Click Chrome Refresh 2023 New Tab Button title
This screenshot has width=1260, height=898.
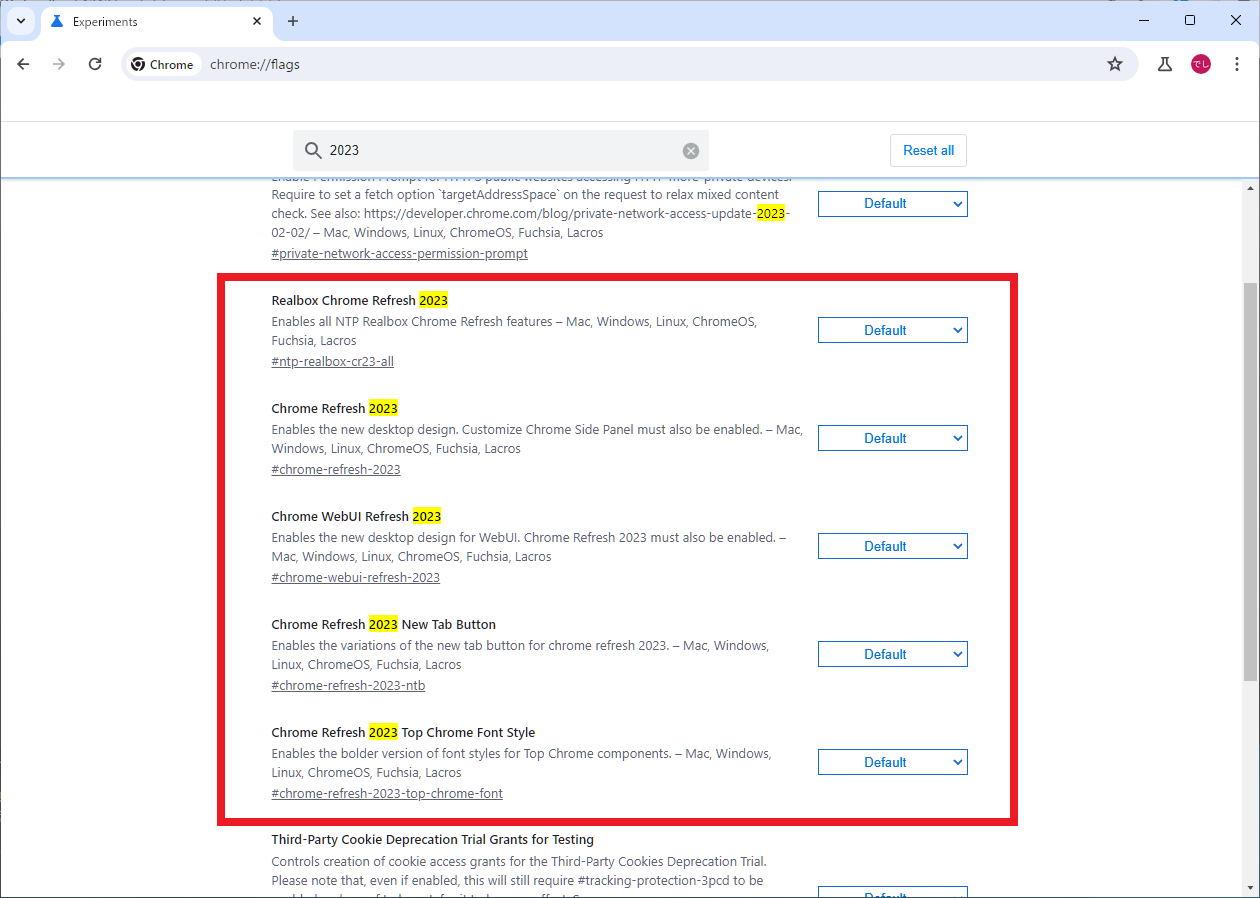coord(384,624)
